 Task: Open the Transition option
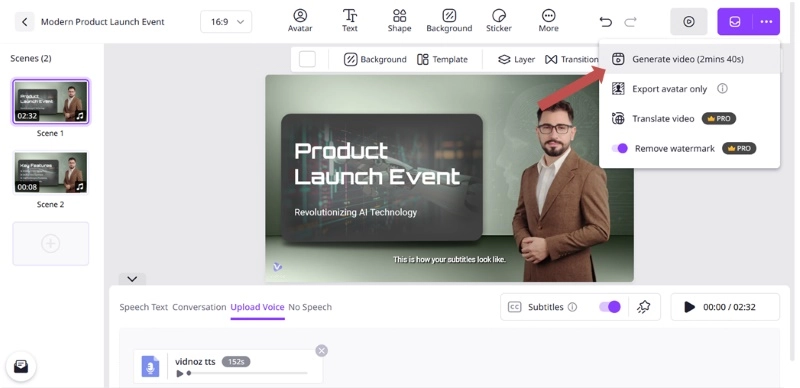coord(571,60)
